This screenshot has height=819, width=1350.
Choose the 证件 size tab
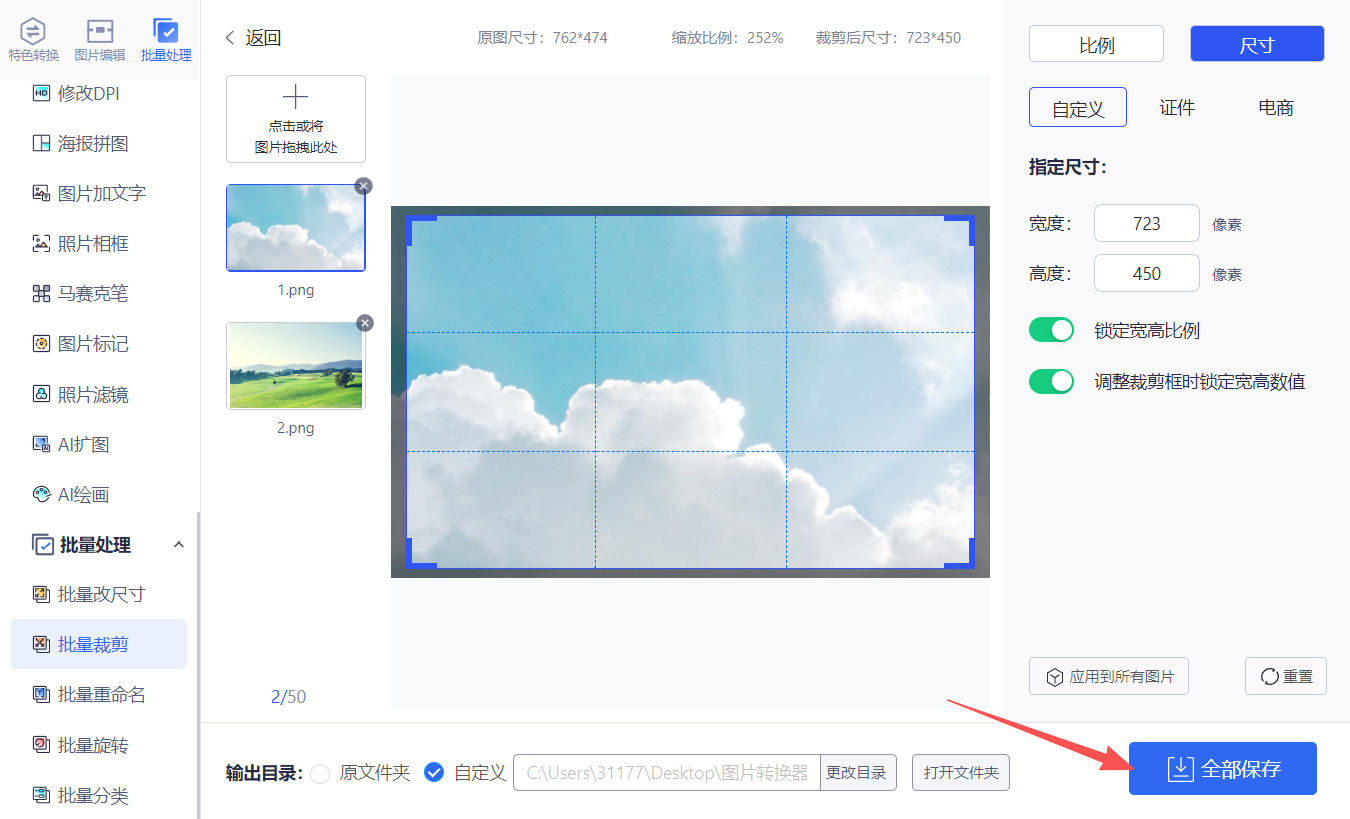1177,107
